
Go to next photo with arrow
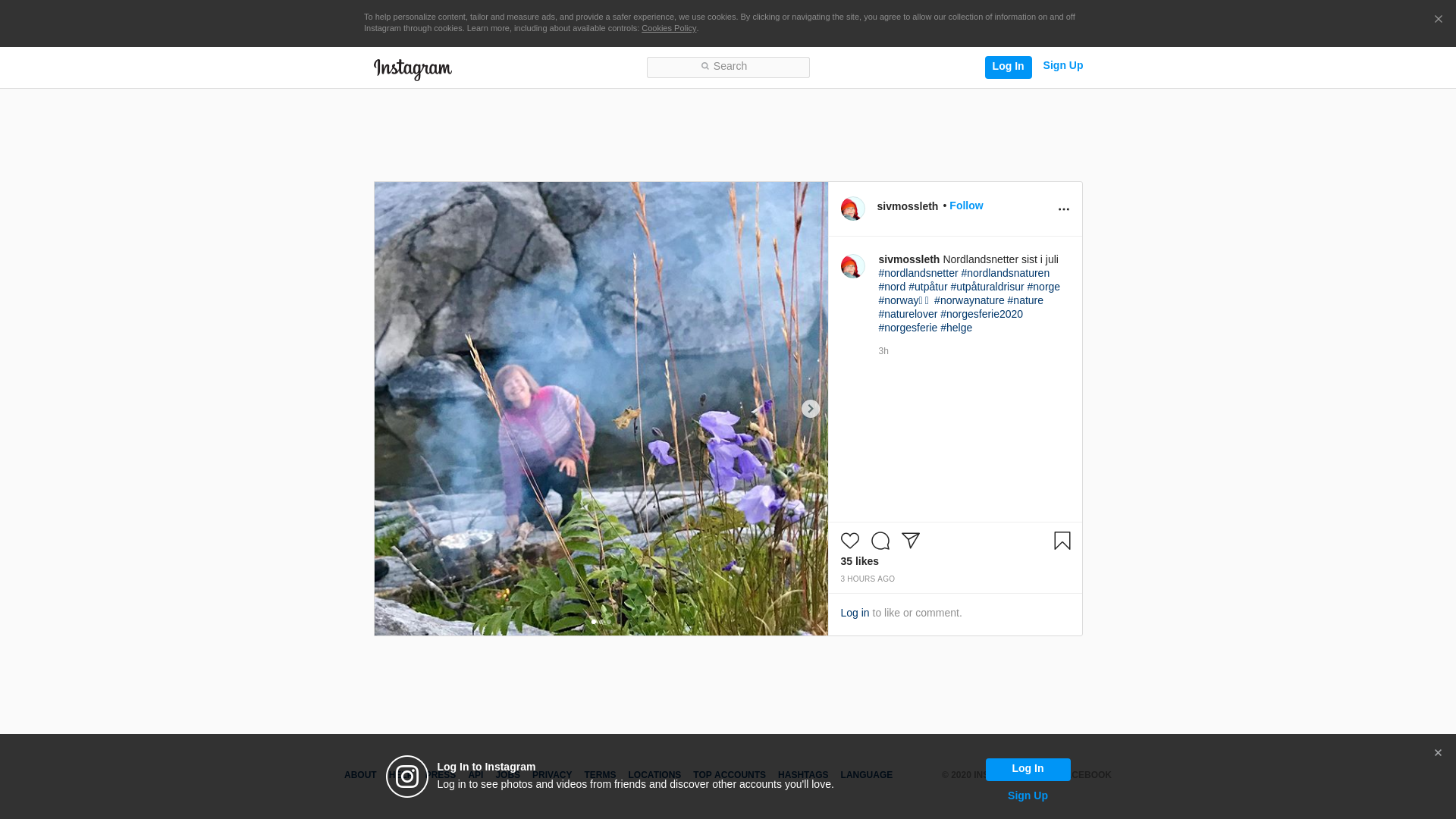tap(810, 409)
